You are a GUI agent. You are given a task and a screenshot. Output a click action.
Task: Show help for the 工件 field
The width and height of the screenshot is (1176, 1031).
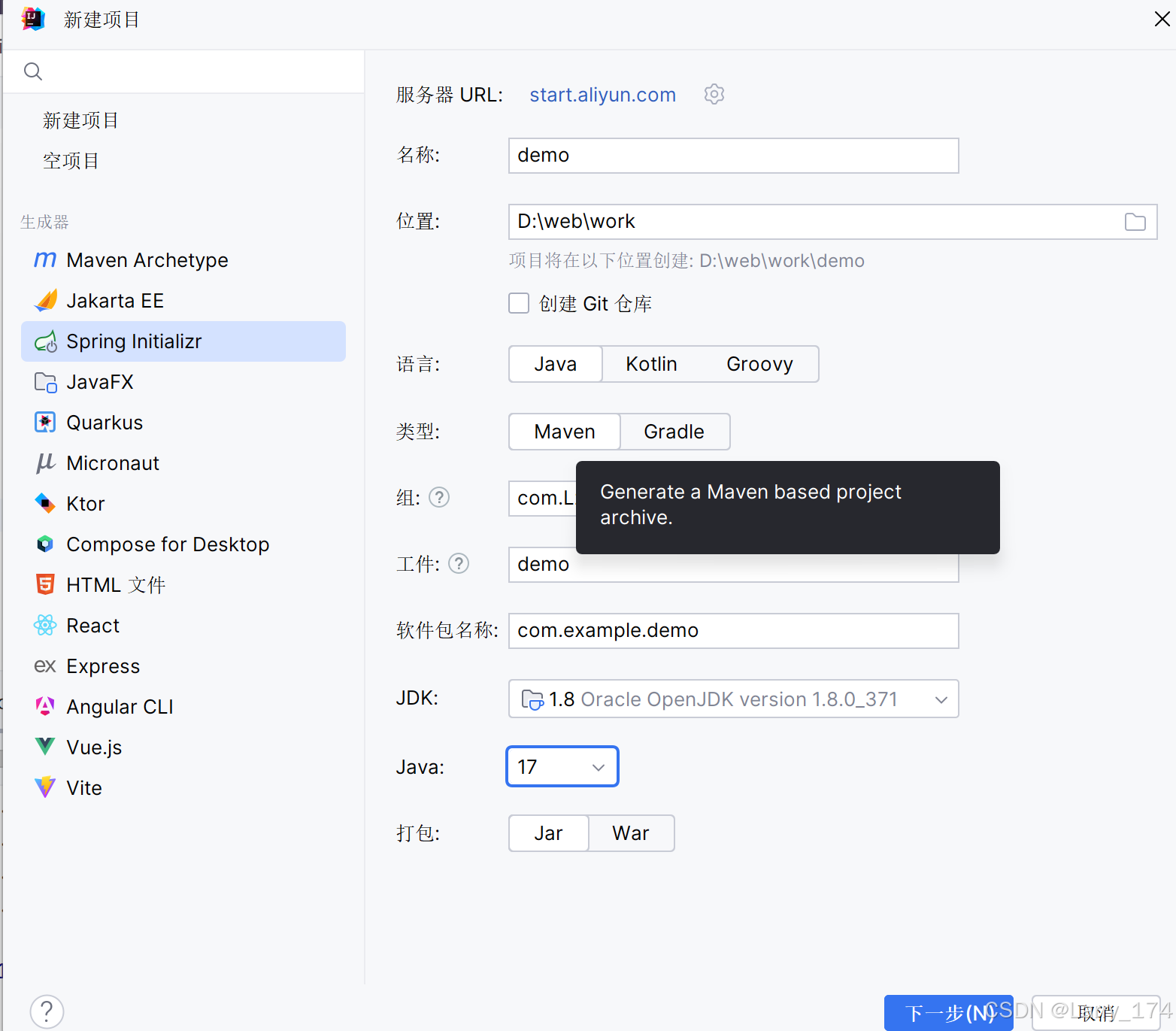point(459,564)
